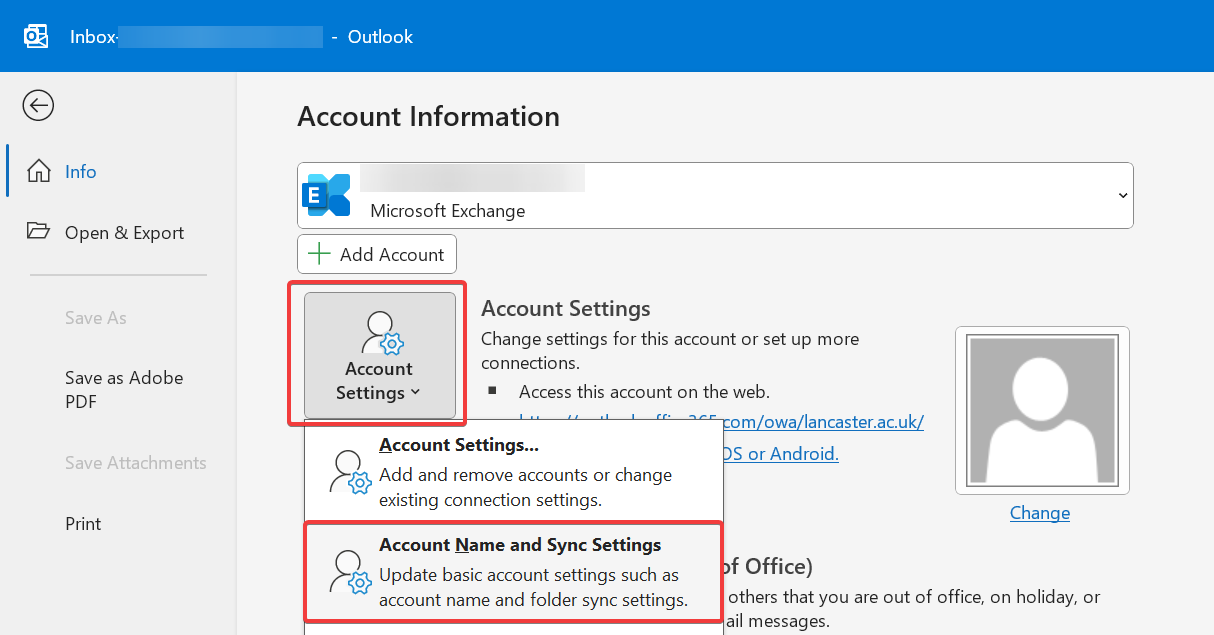Viewport: 1214px width, 635px height.
Task: Select Print in the sidebar
Action: [x=83, y=523]
